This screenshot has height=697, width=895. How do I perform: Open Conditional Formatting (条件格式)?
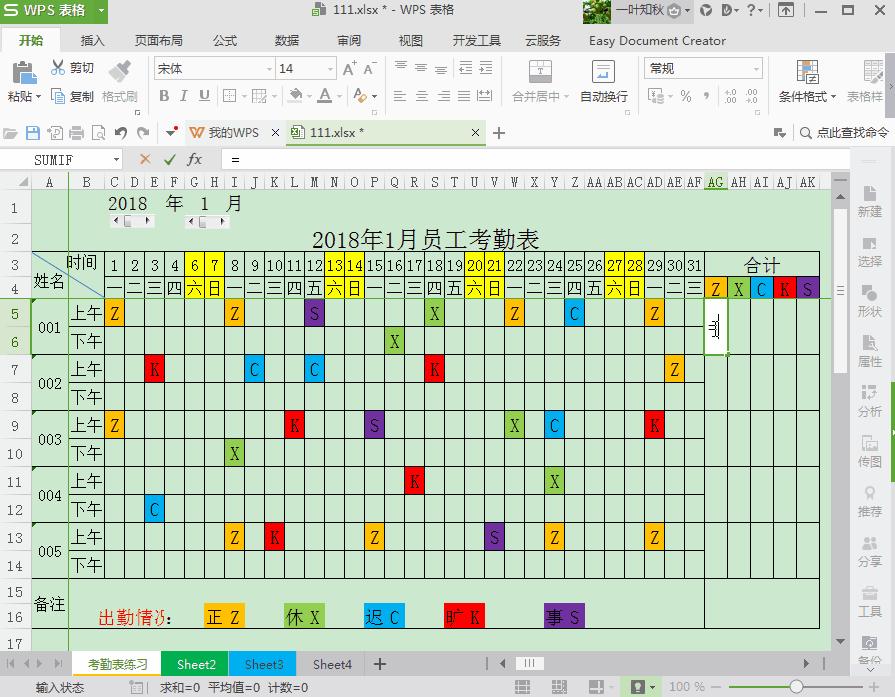(807, 72)
